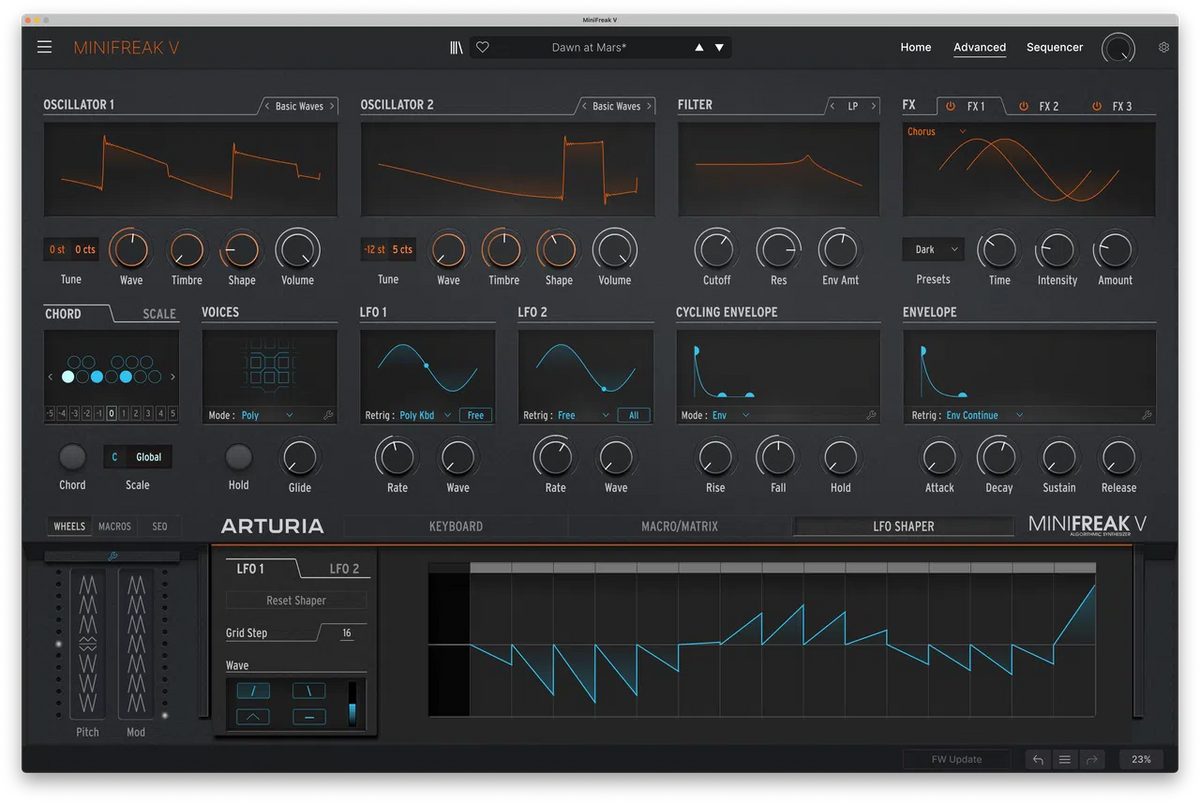
Task: Favorite the Dawn at Mars preset with heart icon
Action: [482, 46]
